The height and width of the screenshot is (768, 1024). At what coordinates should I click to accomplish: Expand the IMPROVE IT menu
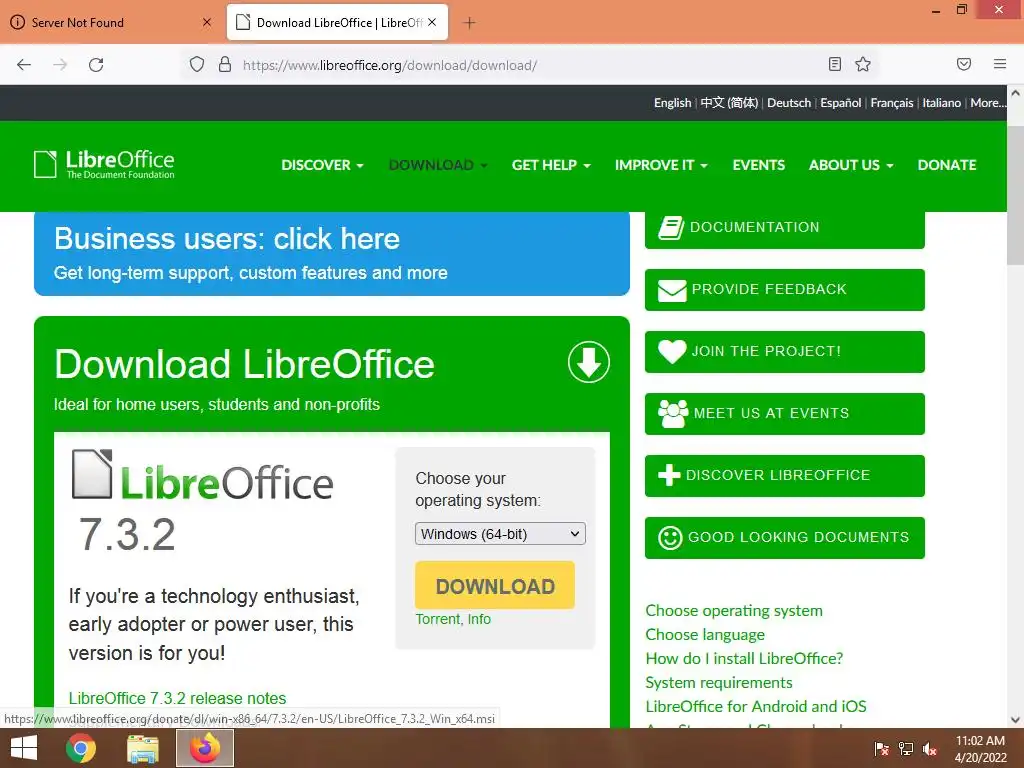click(661, 165)
